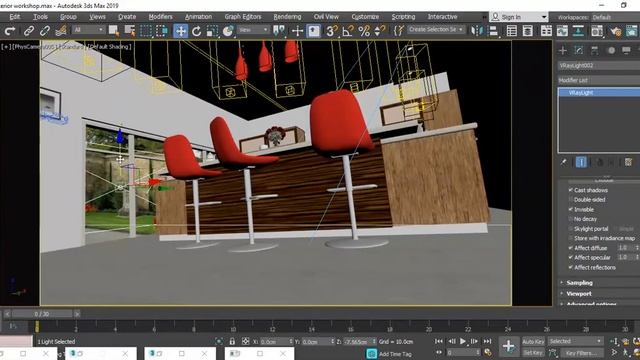
Task: Click the Align tool icon
Action: click(493, 31)
